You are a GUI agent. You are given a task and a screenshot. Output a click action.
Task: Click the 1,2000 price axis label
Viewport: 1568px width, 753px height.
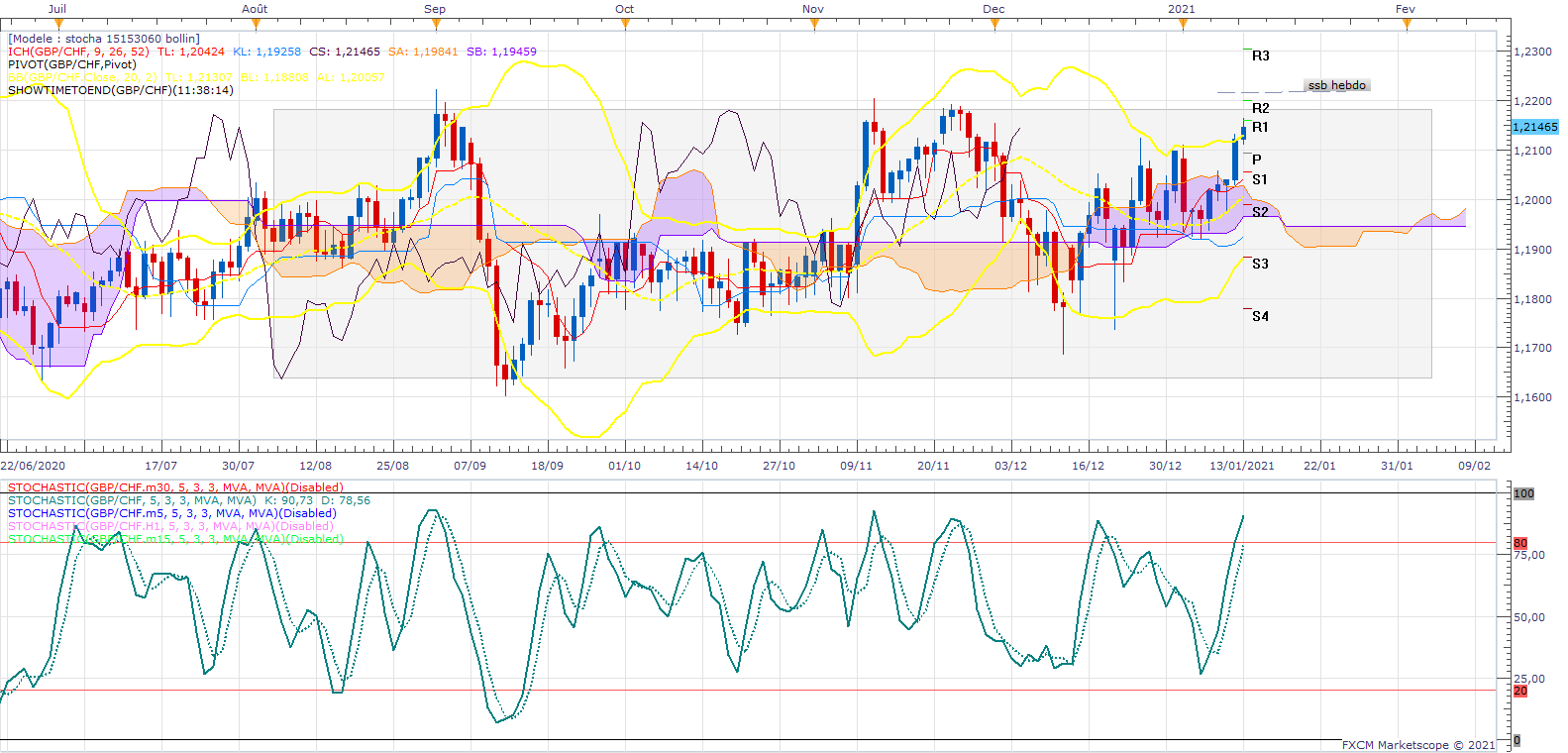[x=1533, y=200]
